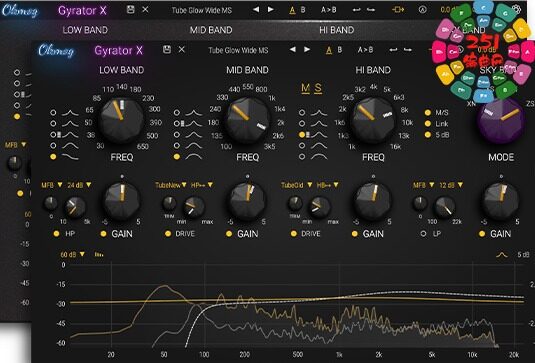The image size is (535, 363).
Task: Click the Olimeg logo in the front window
Action: pyautogui.click(x=56, y=51)
